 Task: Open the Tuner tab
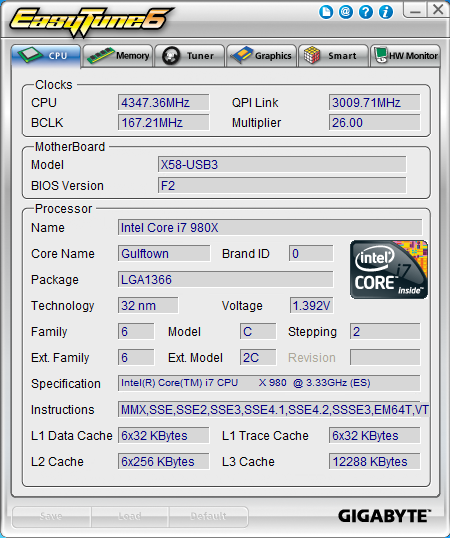pyautogui.click(x=190, y=56)
